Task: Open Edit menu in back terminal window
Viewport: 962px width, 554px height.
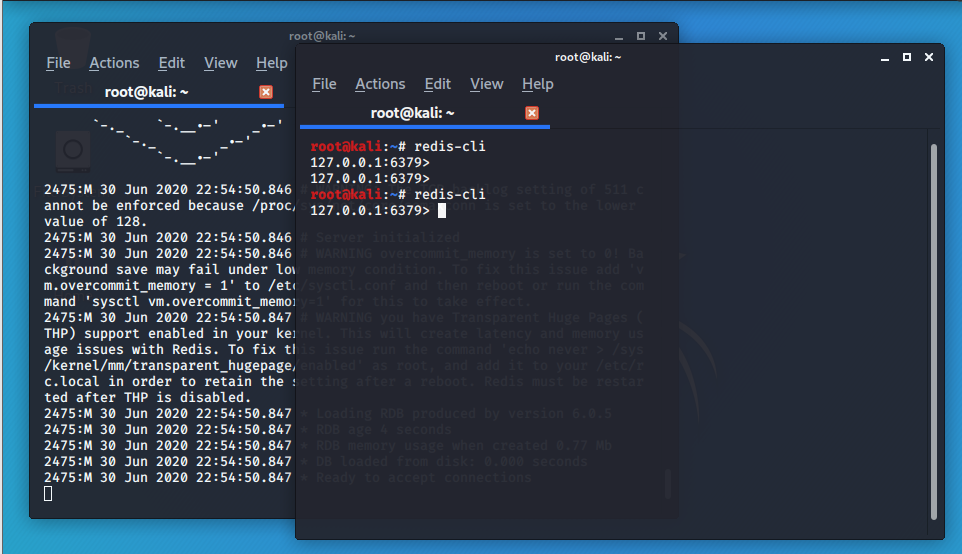Action: click(x=172, y=63)
